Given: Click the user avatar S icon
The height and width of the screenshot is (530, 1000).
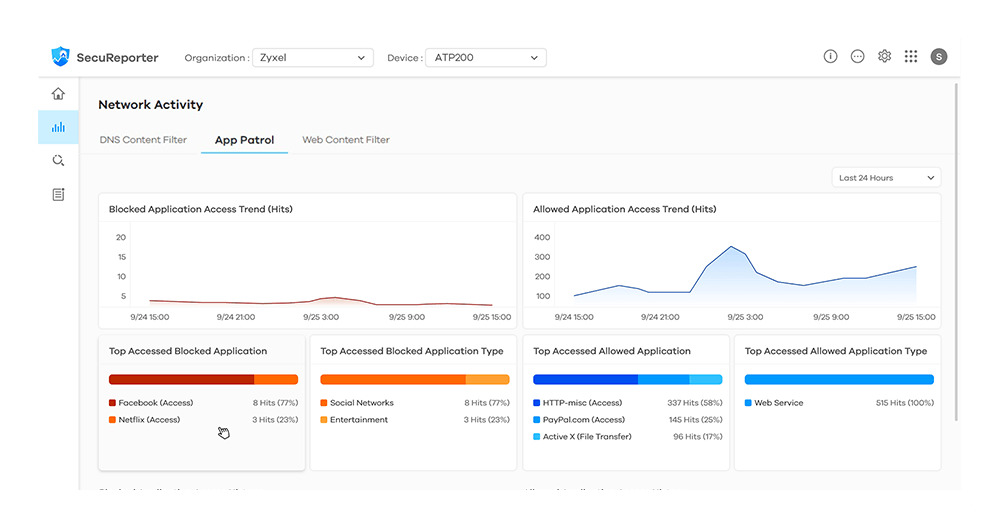Looking at the screenshot, I should coord(939,57).
